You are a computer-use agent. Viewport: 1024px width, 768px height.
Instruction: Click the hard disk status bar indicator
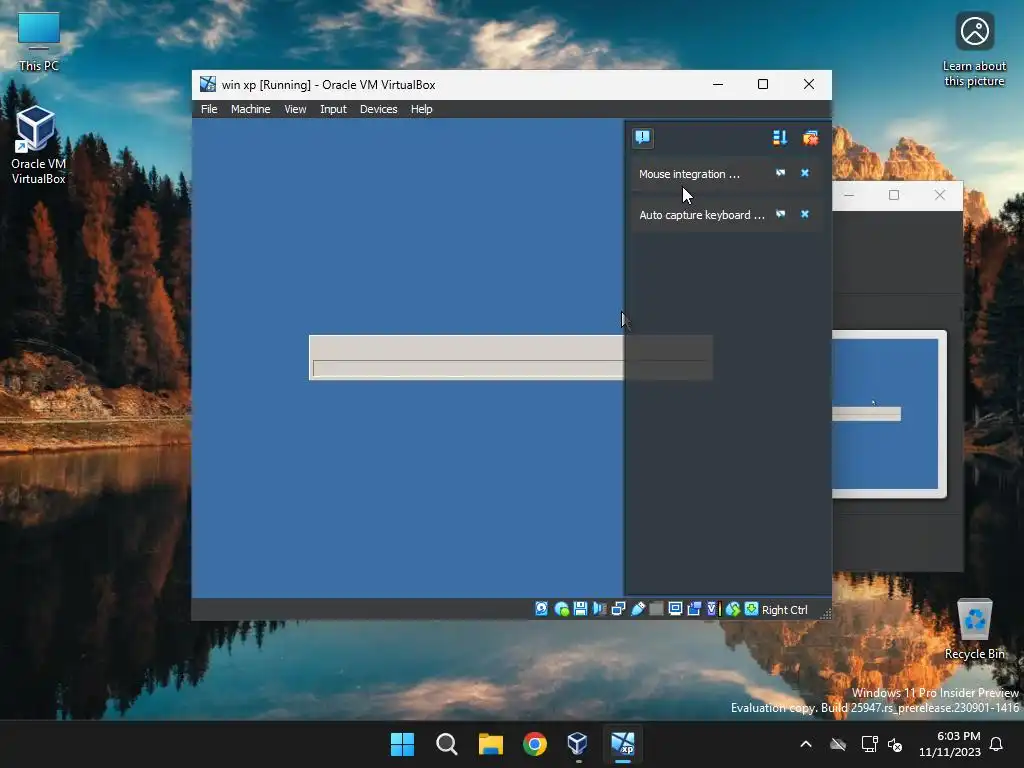(541, 609)
